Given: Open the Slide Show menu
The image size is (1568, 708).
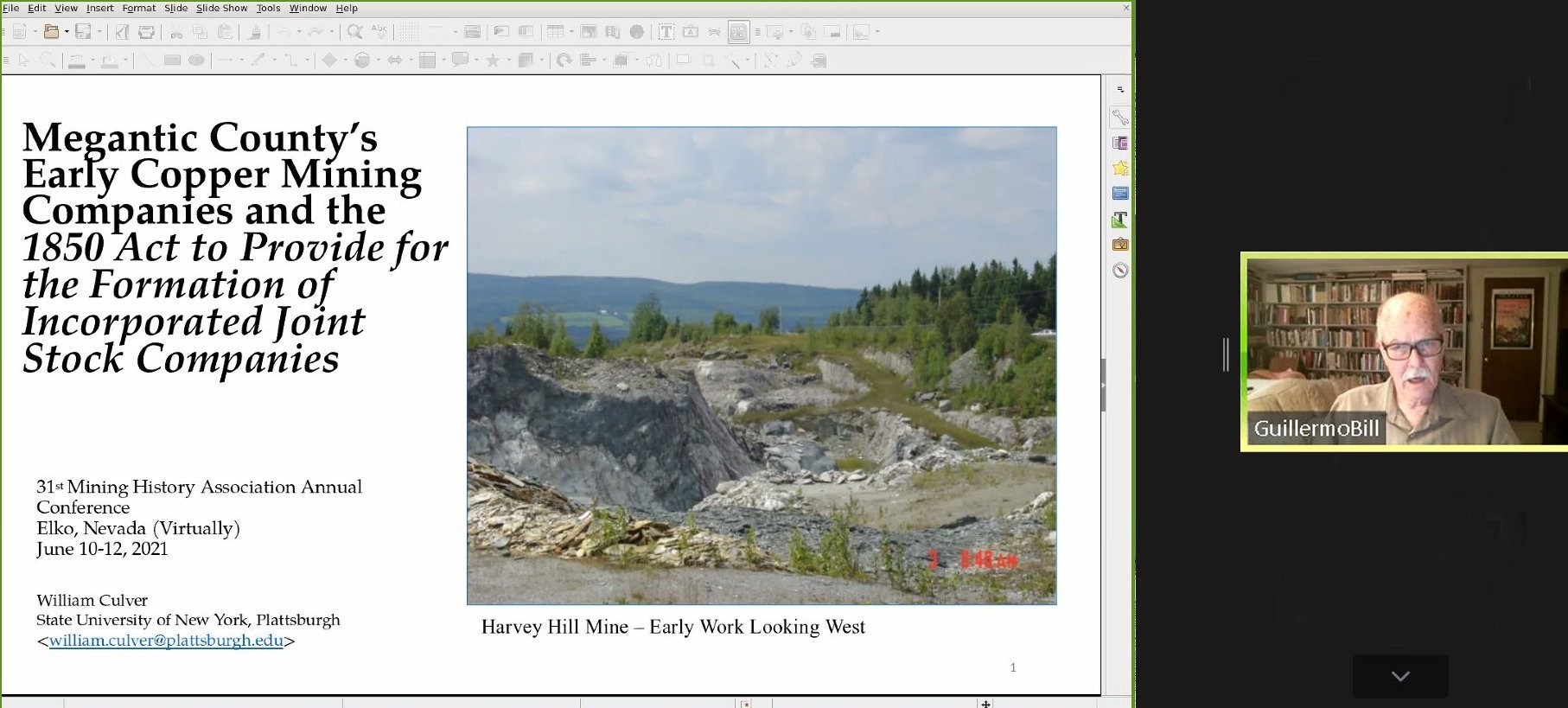Looking at the screenshot, I should click(221, 8).
